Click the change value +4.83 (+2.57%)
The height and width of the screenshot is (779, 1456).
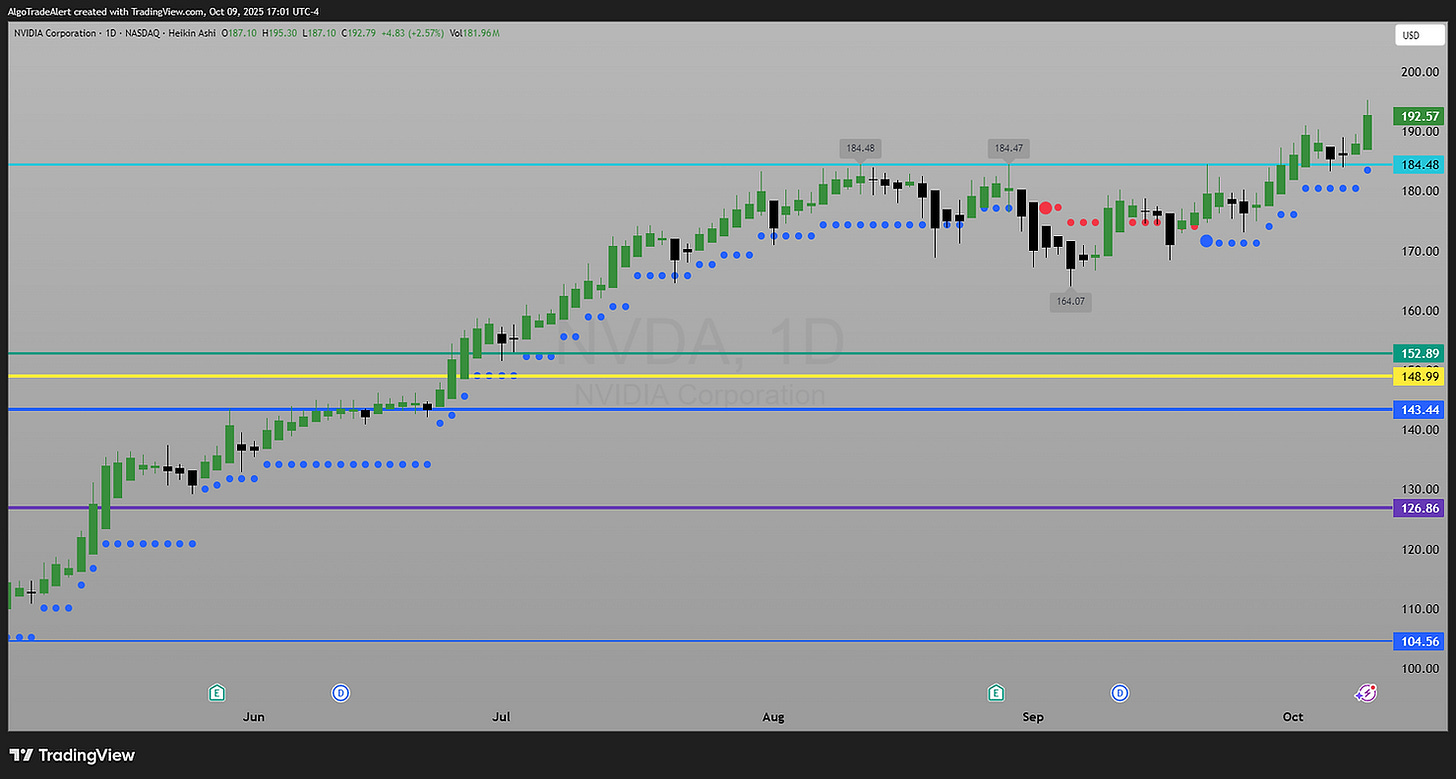pyautogui.click(x=412, y=33)
